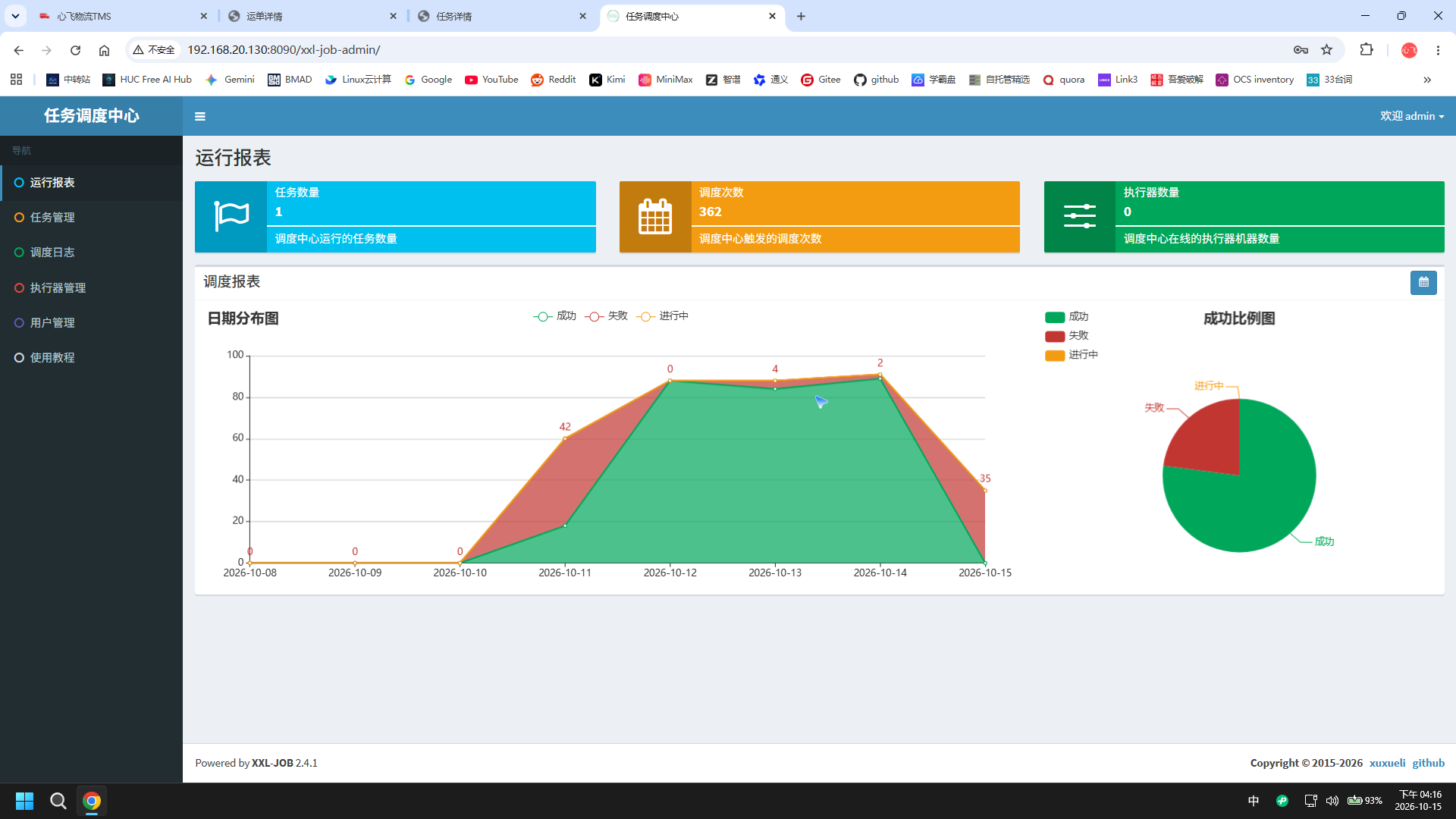Viewport: 1456px width, 819px height.
Task: Click the sliders icon on executor count card
Action: point(1080,217)
